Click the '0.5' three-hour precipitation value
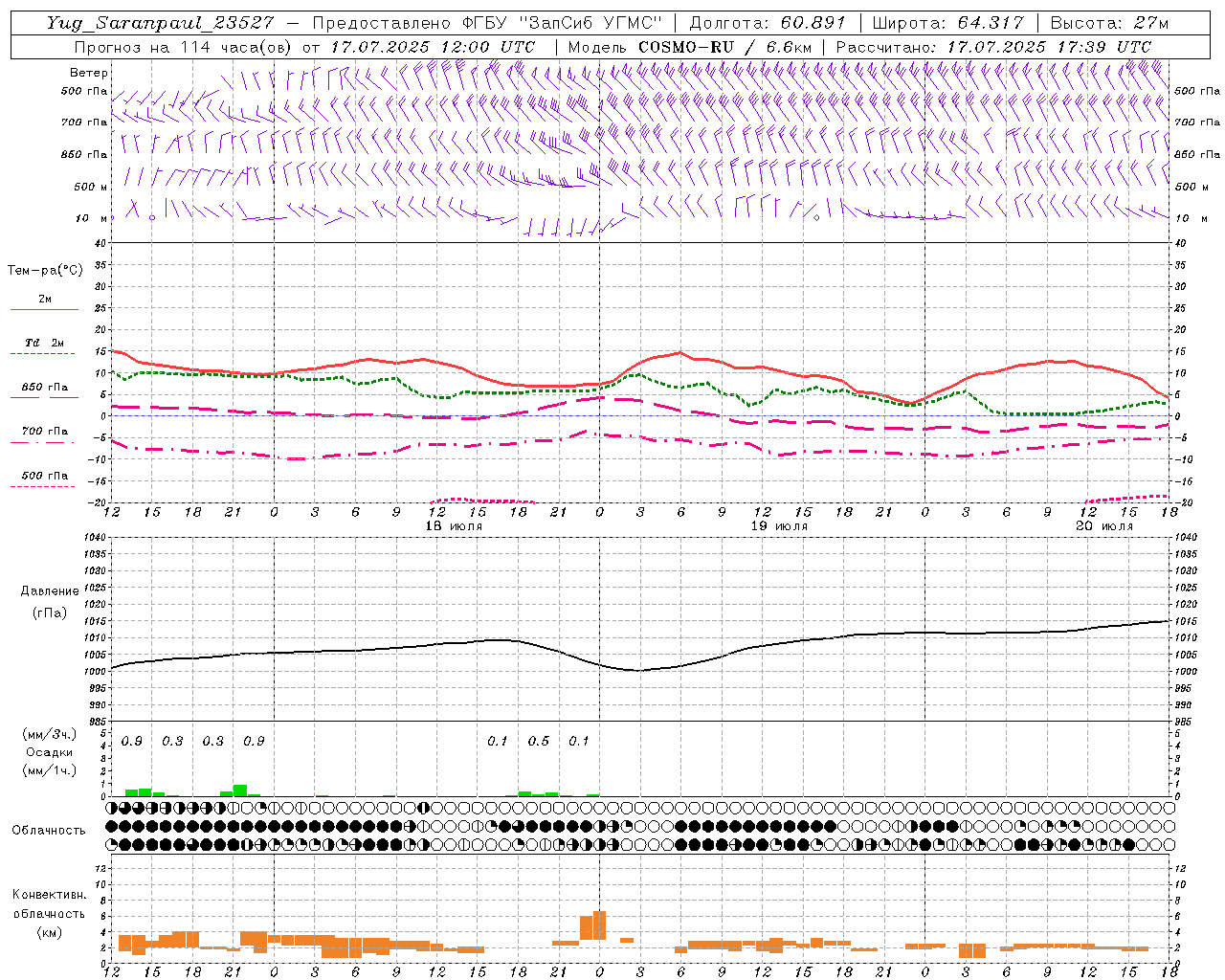The image size is (1225, 980). 539,742
